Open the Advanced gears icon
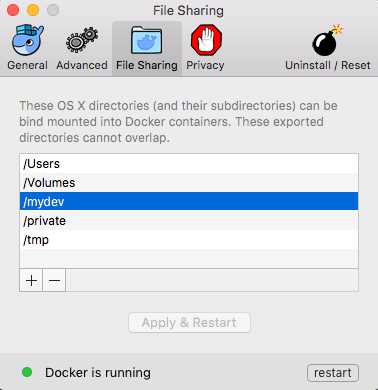Viewport: 378px width, 390px height. pyautogui.click(x=82, y=40)
